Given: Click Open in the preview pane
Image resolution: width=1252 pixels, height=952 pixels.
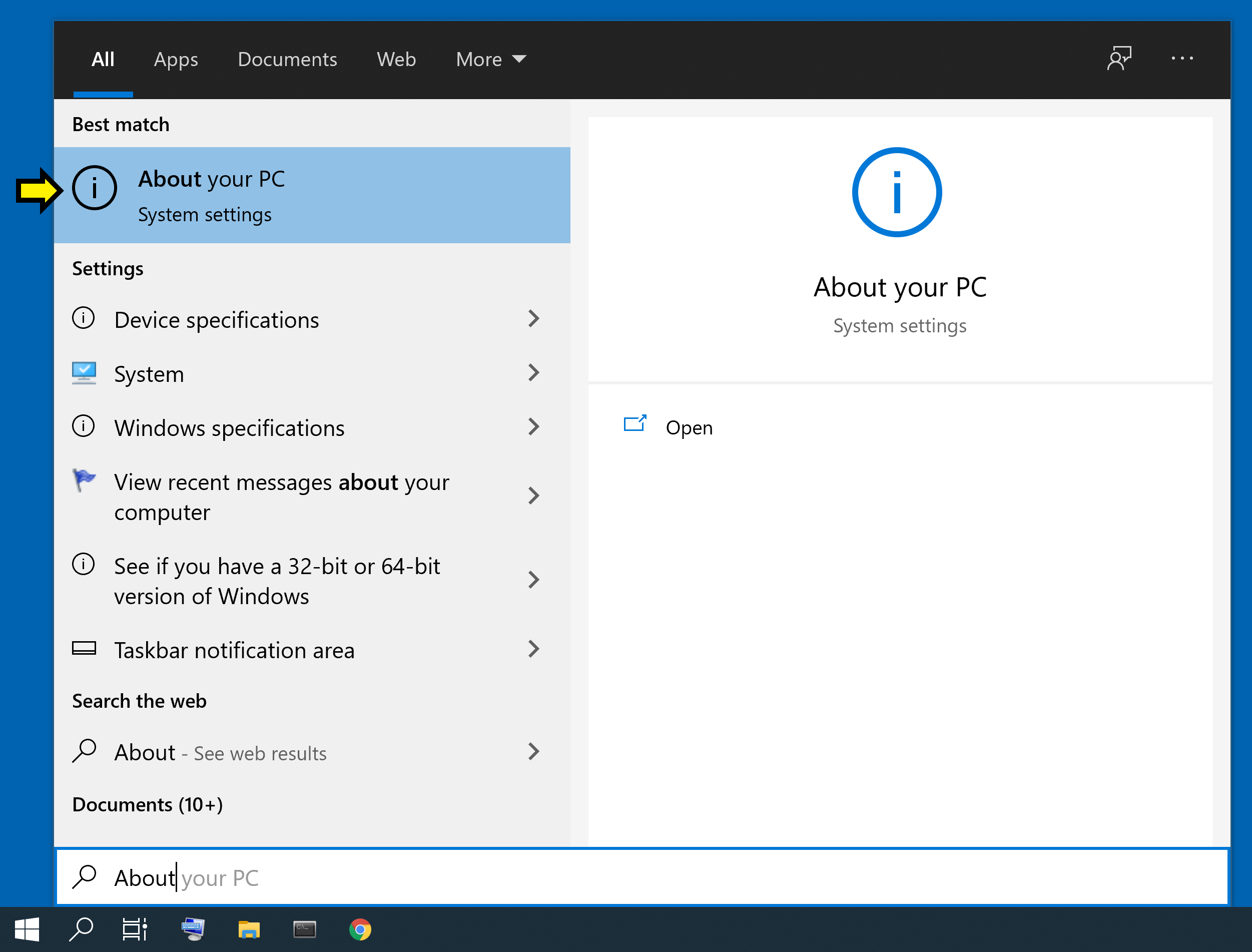Looking at the screenshot, I should 689,427.
